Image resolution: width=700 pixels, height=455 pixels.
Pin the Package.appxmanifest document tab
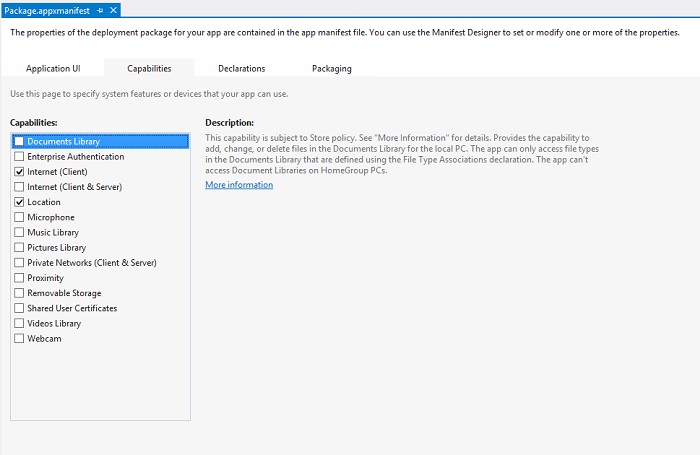pyautogui.click(x=100, y=10)
